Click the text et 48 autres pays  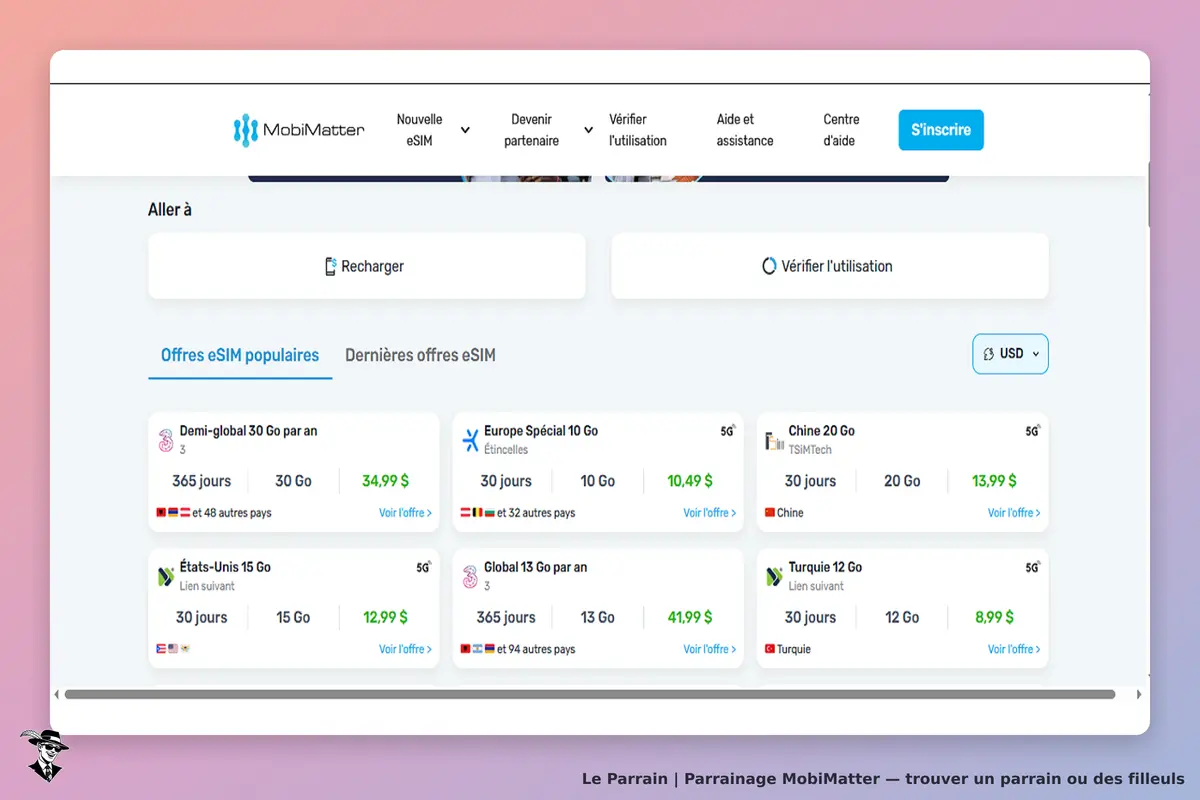232,513
